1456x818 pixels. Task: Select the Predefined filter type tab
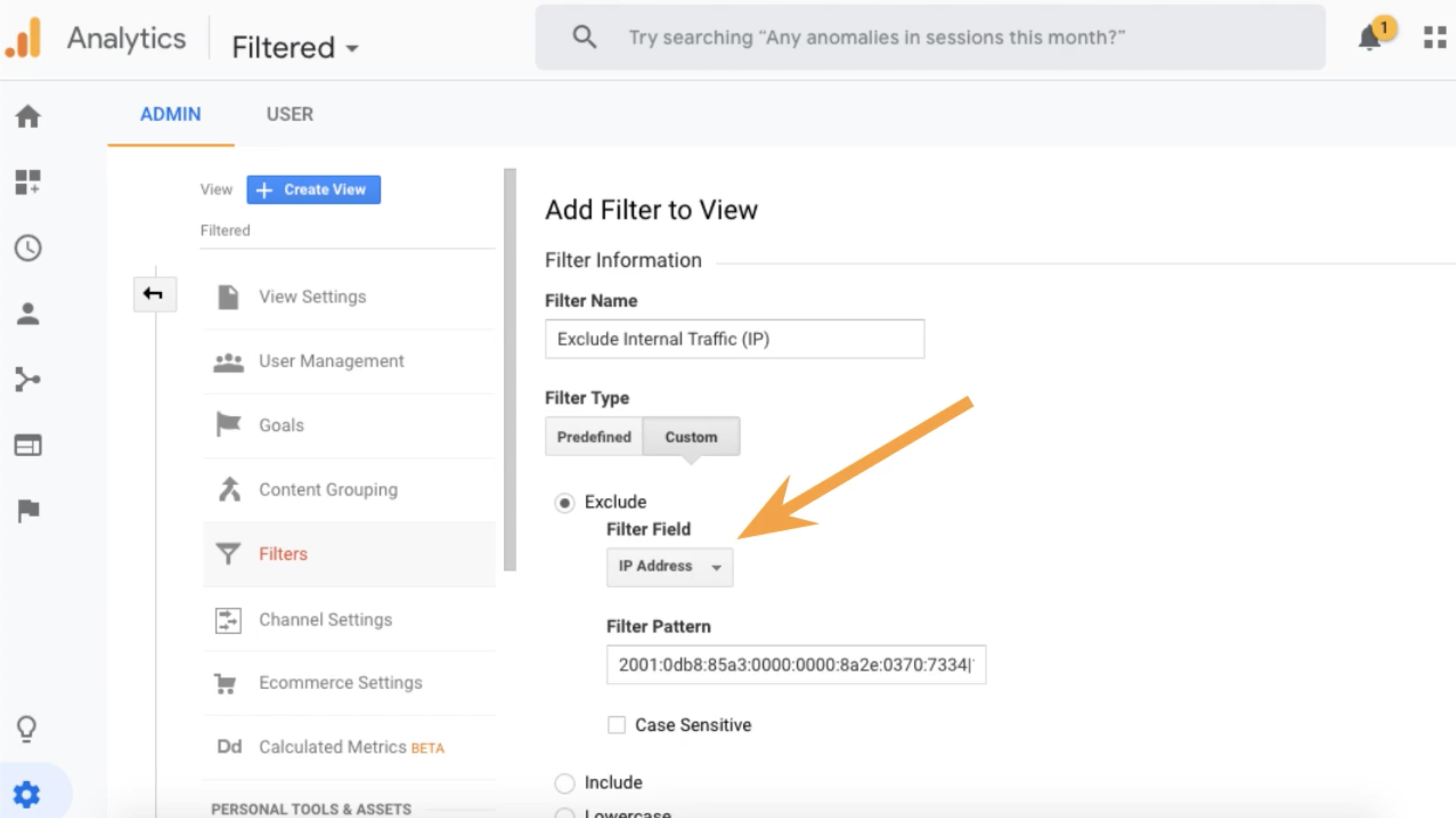point(593,437)
